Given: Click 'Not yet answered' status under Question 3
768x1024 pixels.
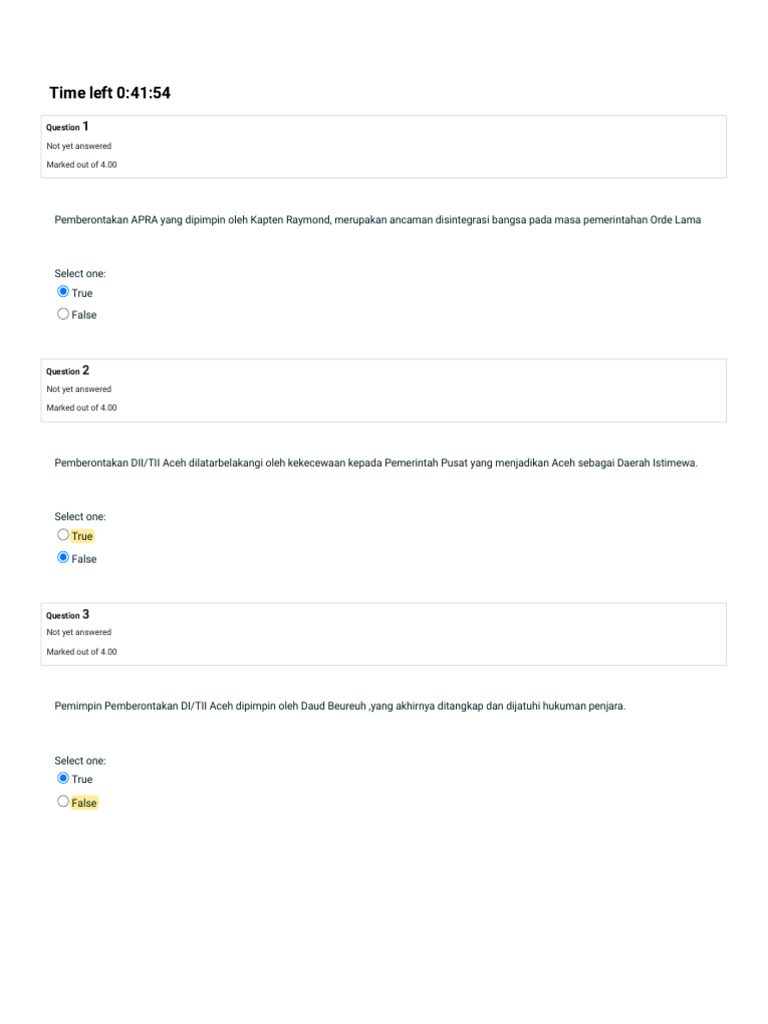Looking at the screenshot, I should (x=79, y=632).
